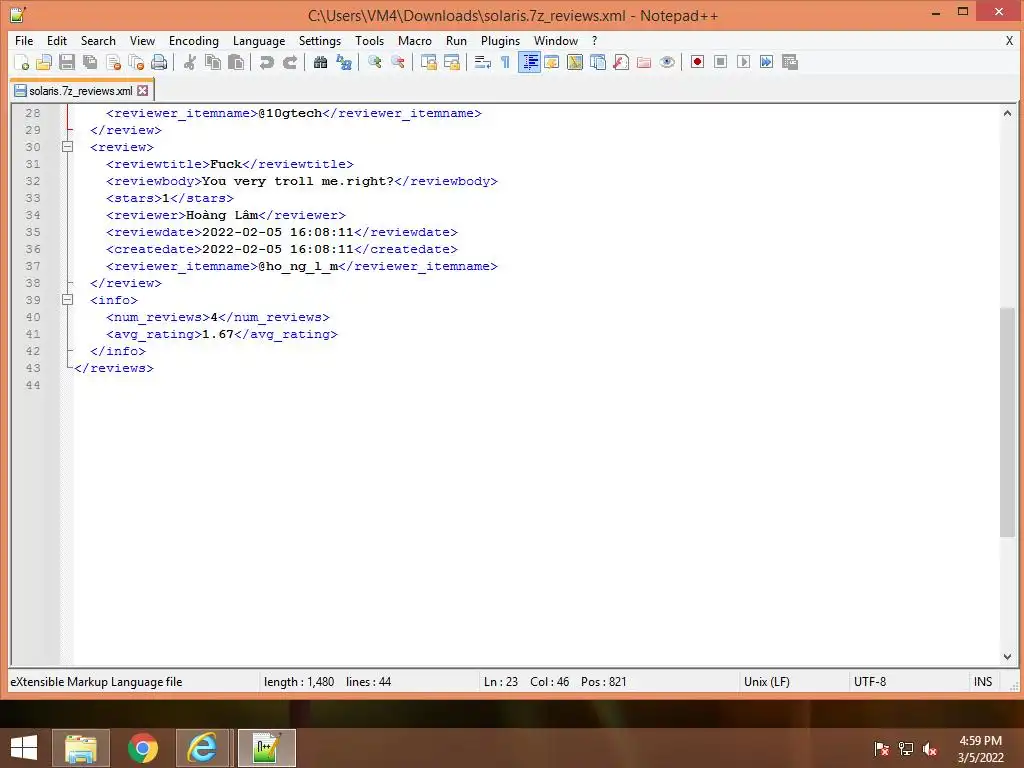
Task: Open the View menu
Action: click(142, 40)
